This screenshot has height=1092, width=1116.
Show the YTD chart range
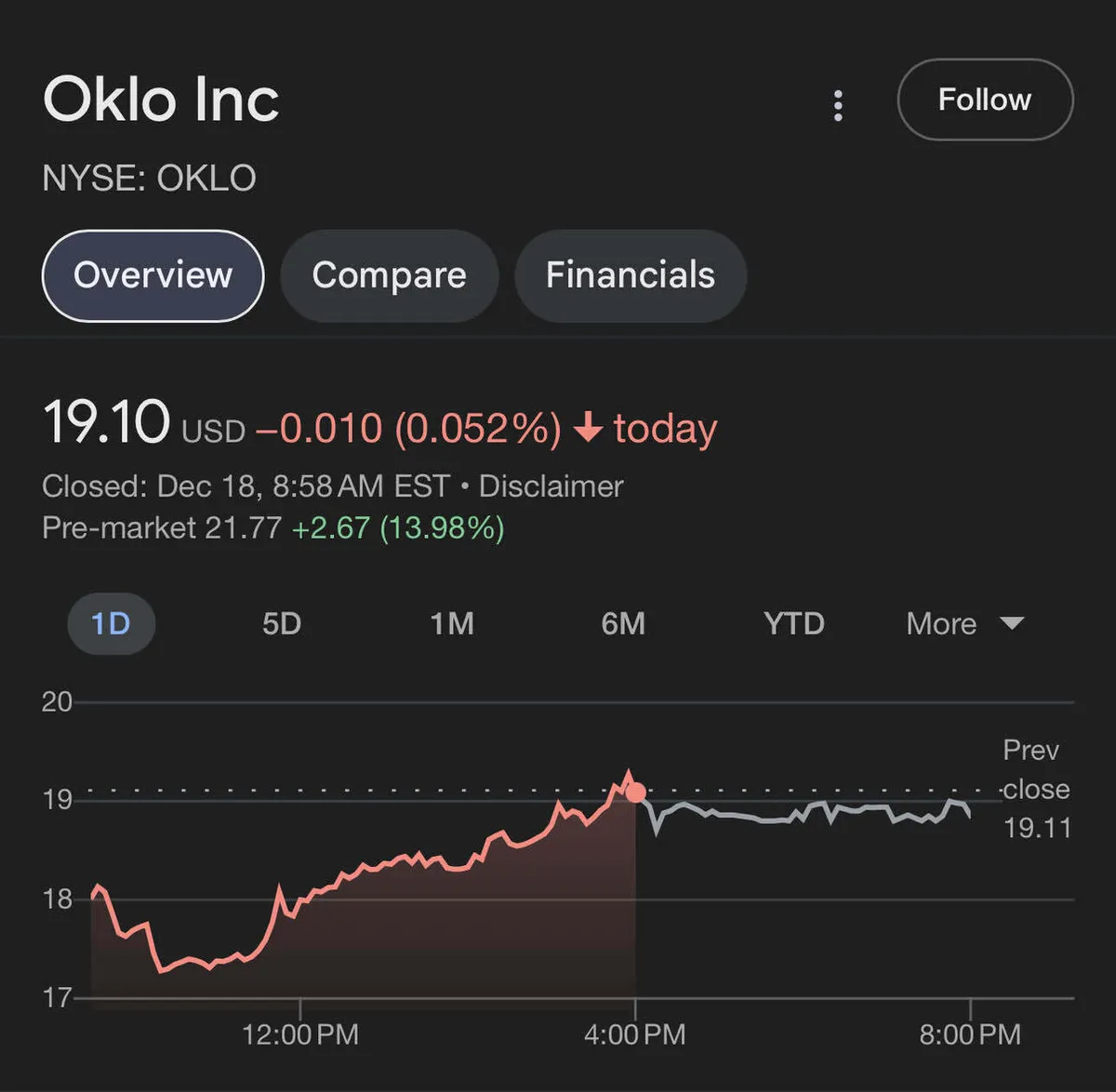point(793,623)
